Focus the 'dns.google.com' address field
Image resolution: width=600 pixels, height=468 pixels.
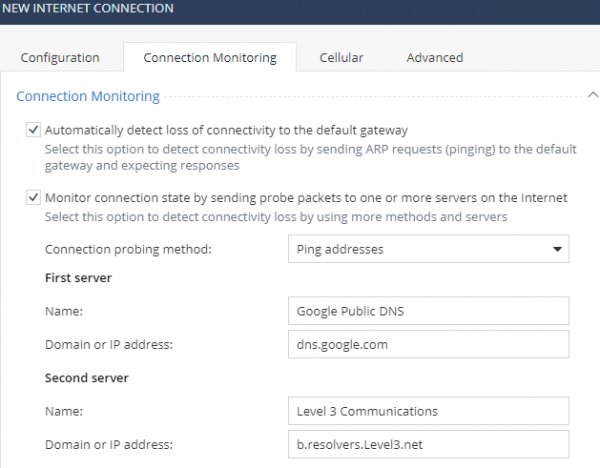click(x=427, y=345)
